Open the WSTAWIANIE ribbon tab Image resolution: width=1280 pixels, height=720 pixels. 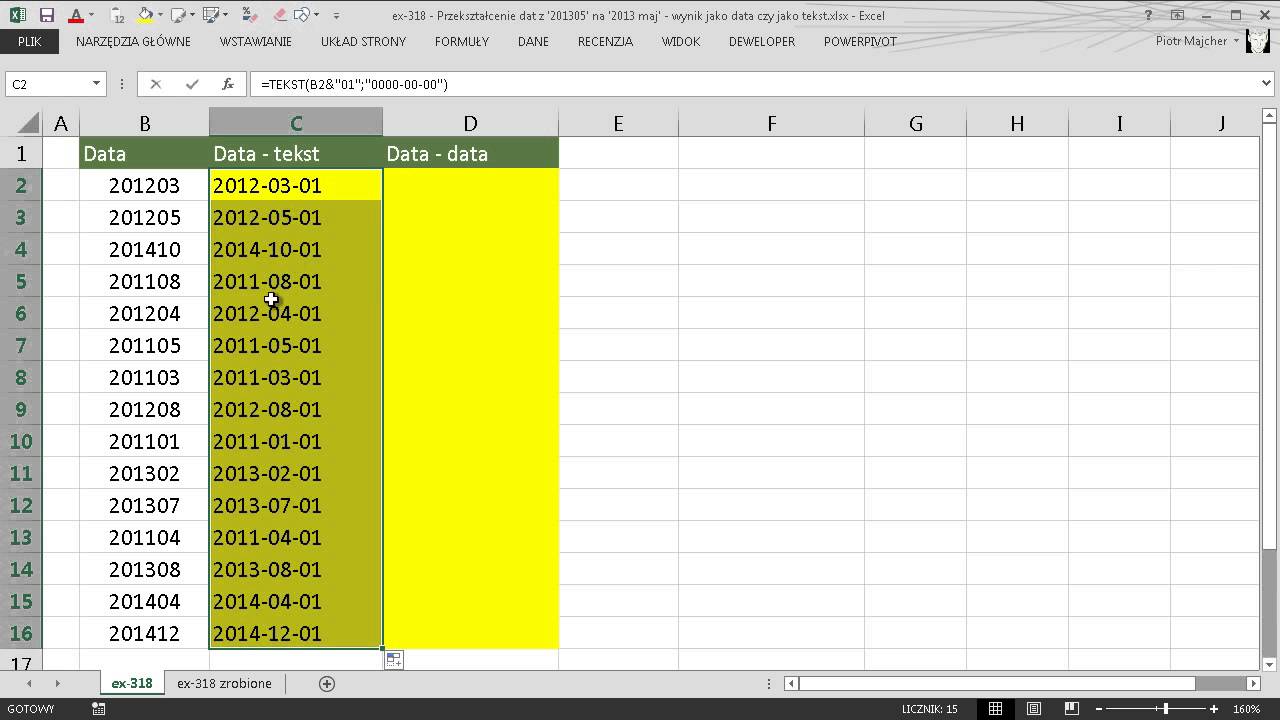coord(256,42)
